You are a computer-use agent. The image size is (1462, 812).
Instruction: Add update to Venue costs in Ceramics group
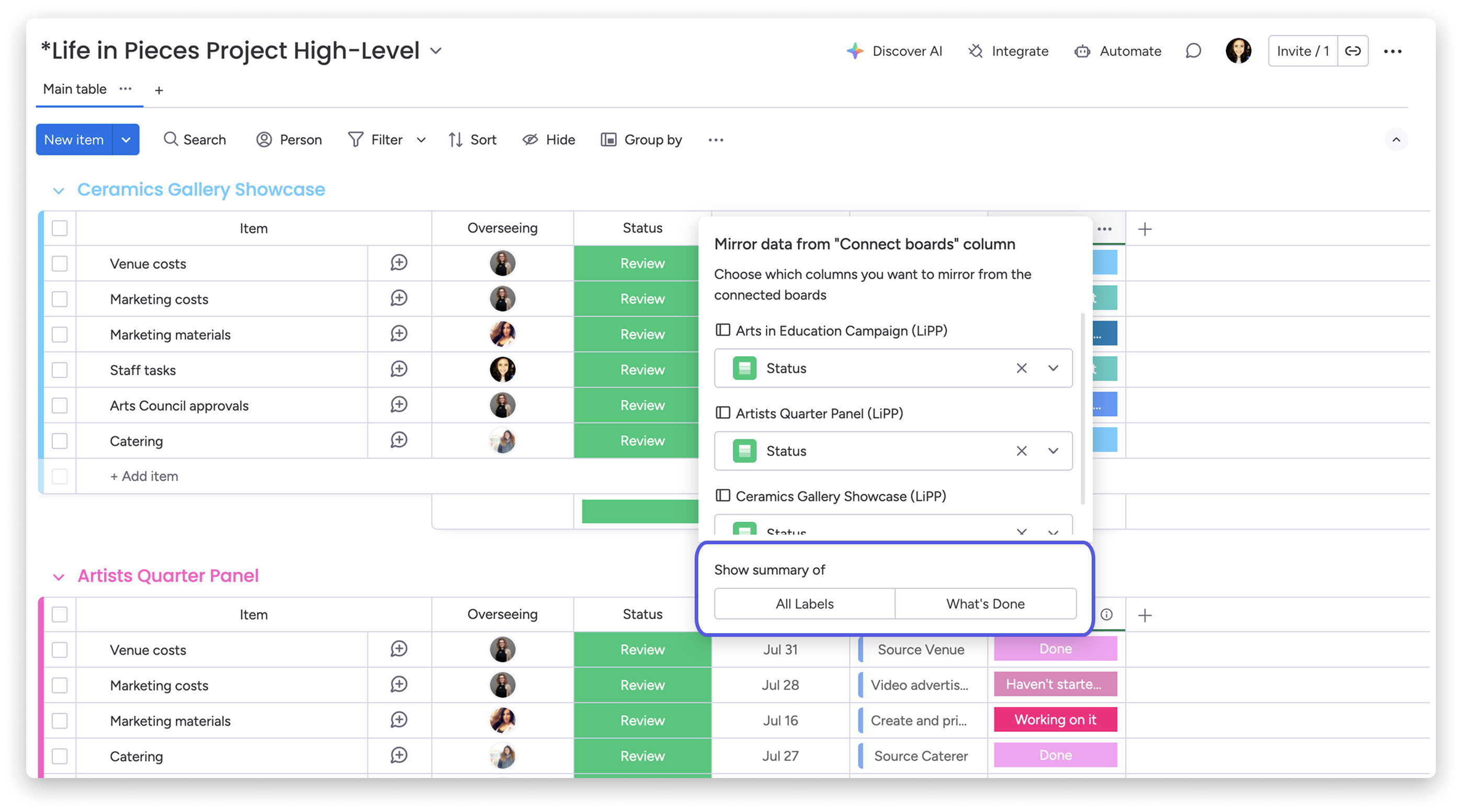point(399,262)
